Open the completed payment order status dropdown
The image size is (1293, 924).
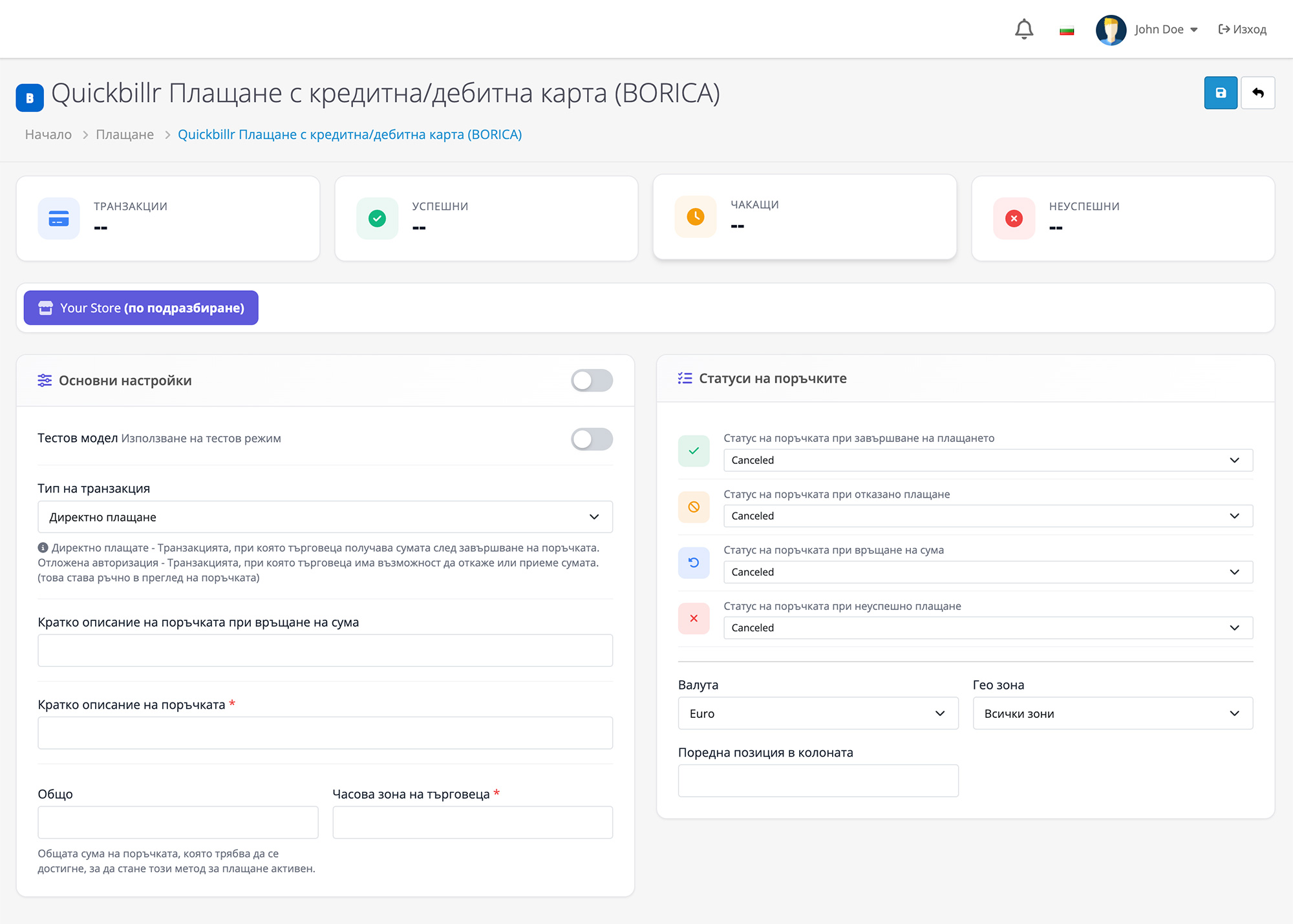click(x=987, y=460)
